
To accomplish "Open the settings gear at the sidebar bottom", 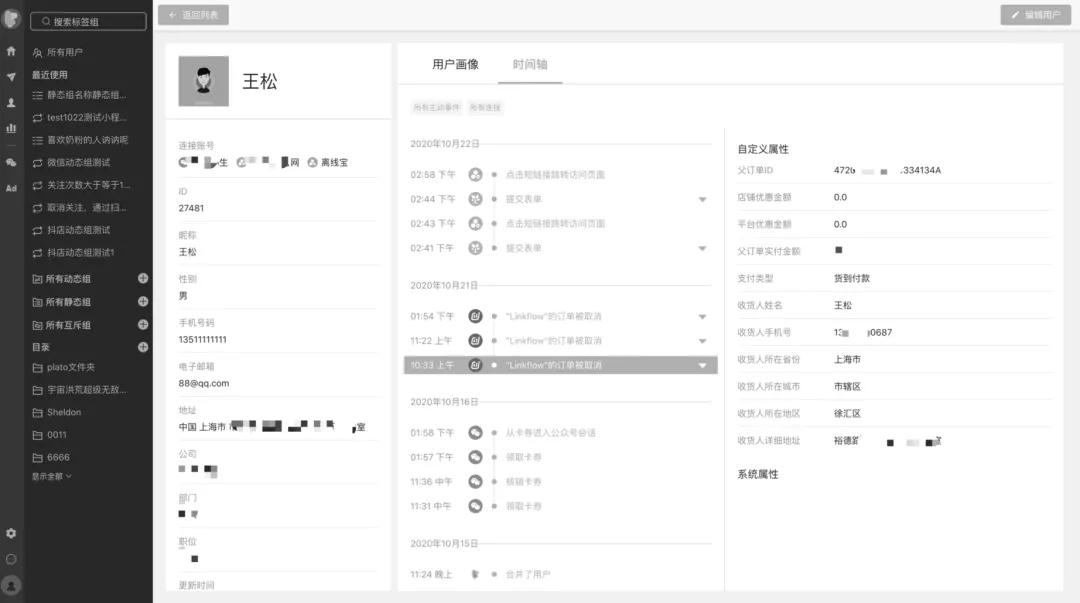I will [11, 533].
